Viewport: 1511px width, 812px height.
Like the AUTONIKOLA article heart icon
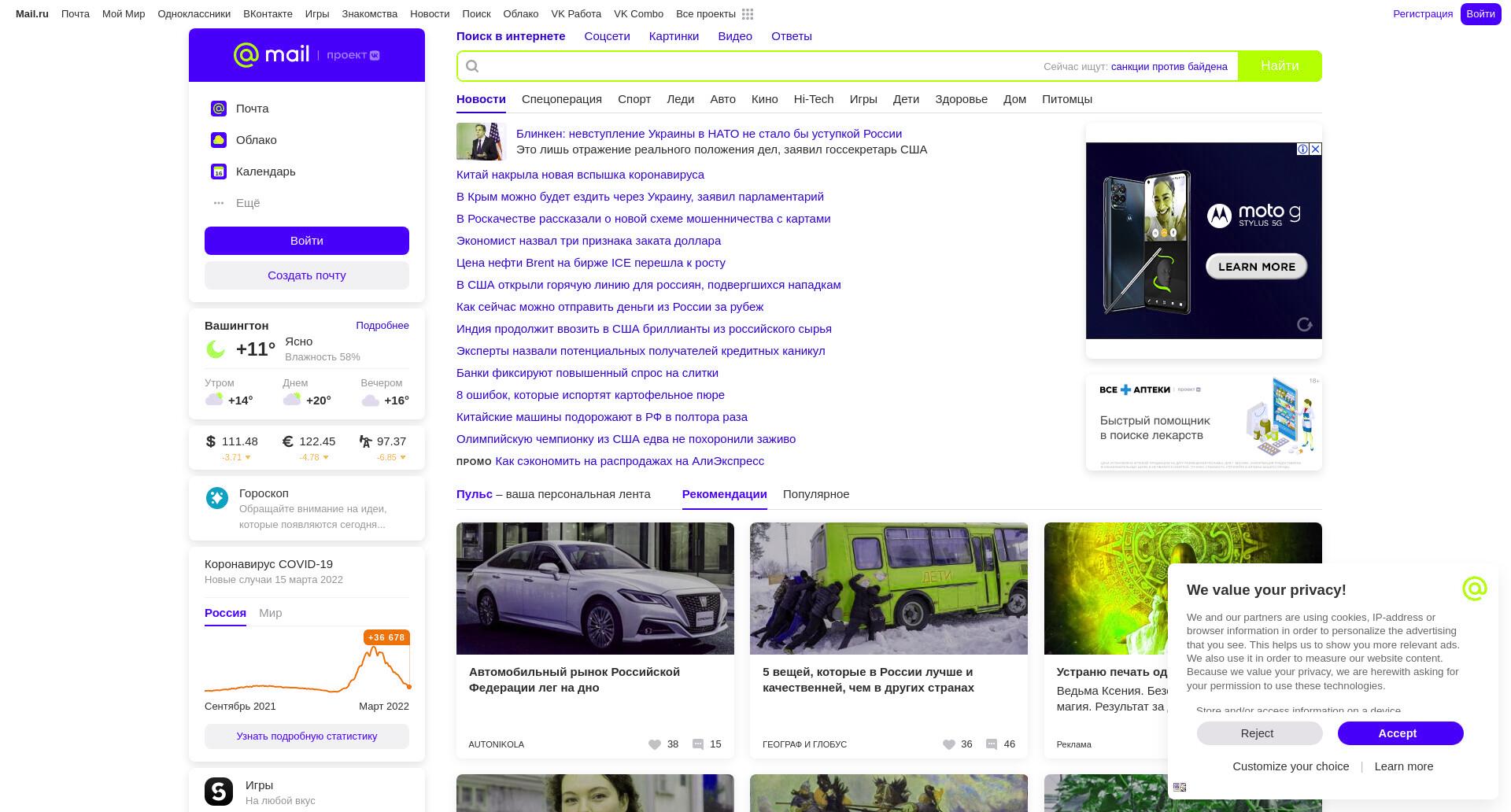[654, 744]
